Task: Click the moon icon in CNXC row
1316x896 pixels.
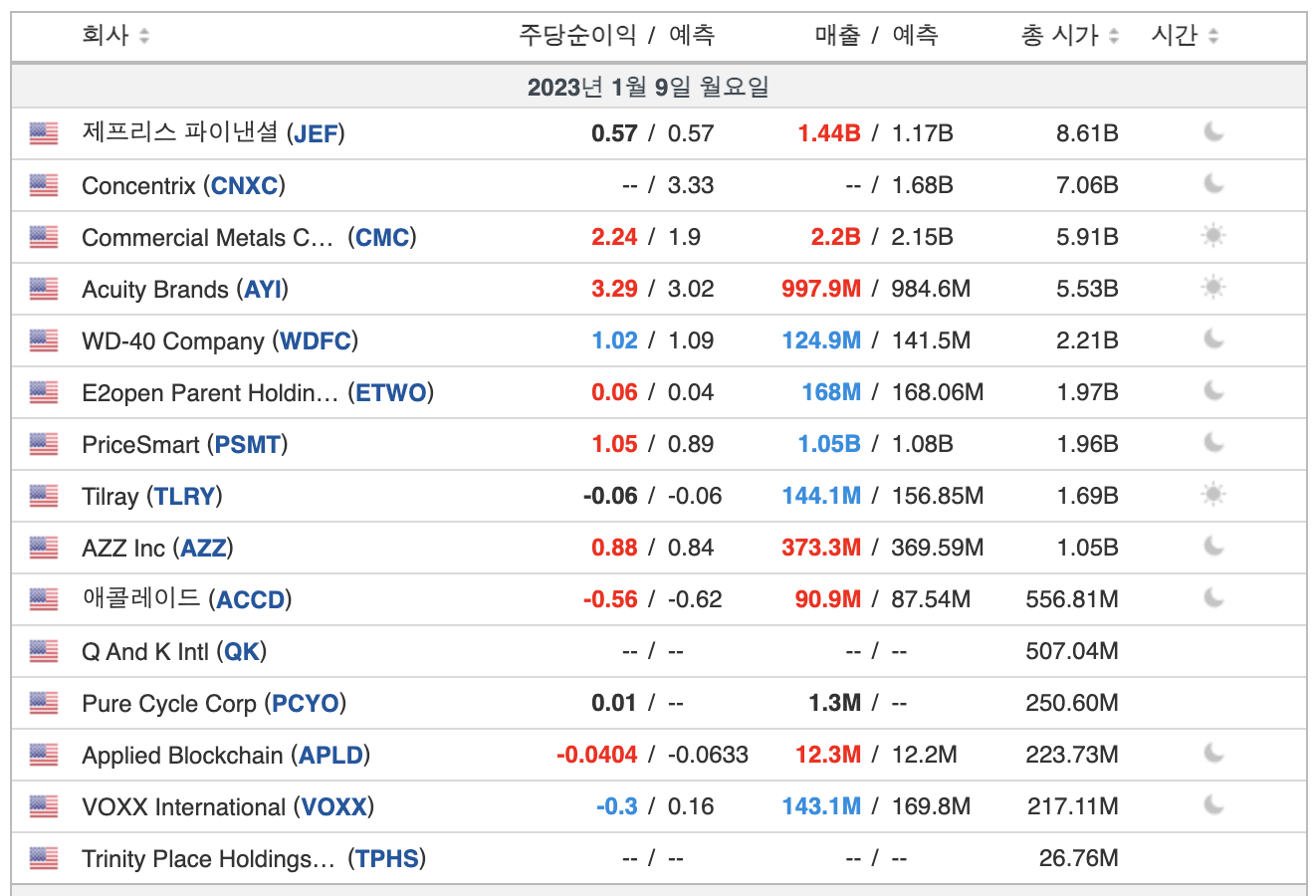Action: click(1213, 183)
